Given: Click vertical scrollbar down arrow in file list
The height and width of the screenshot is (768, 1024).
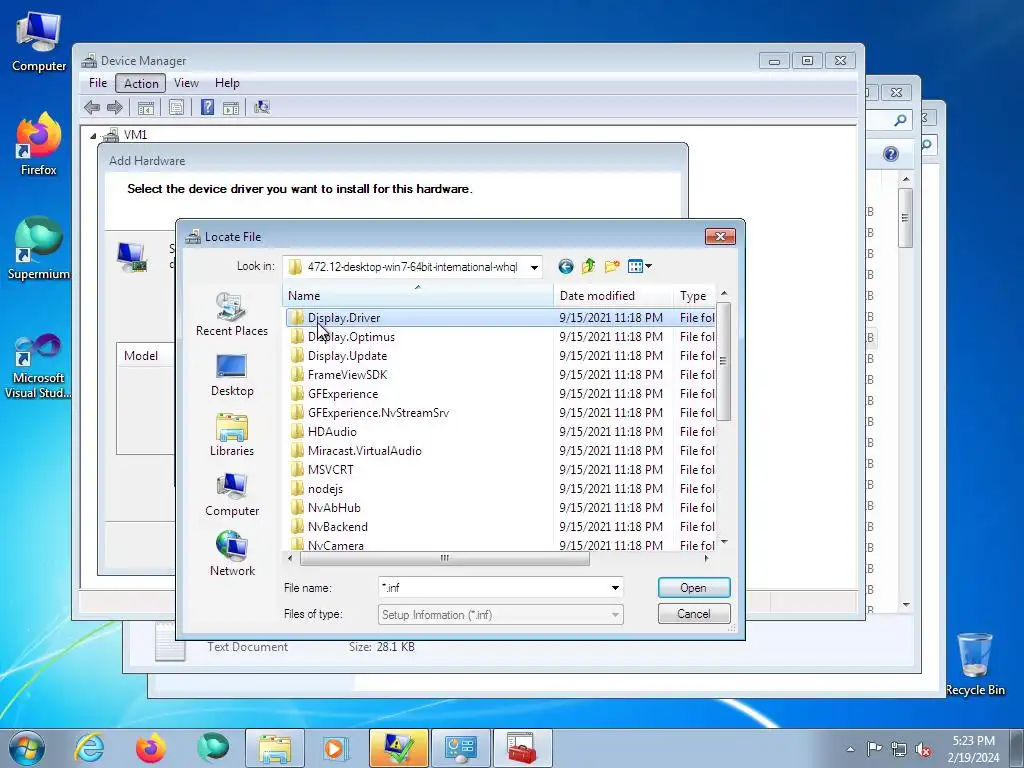Looking at the screenshot, I should (x=724, y=543).
